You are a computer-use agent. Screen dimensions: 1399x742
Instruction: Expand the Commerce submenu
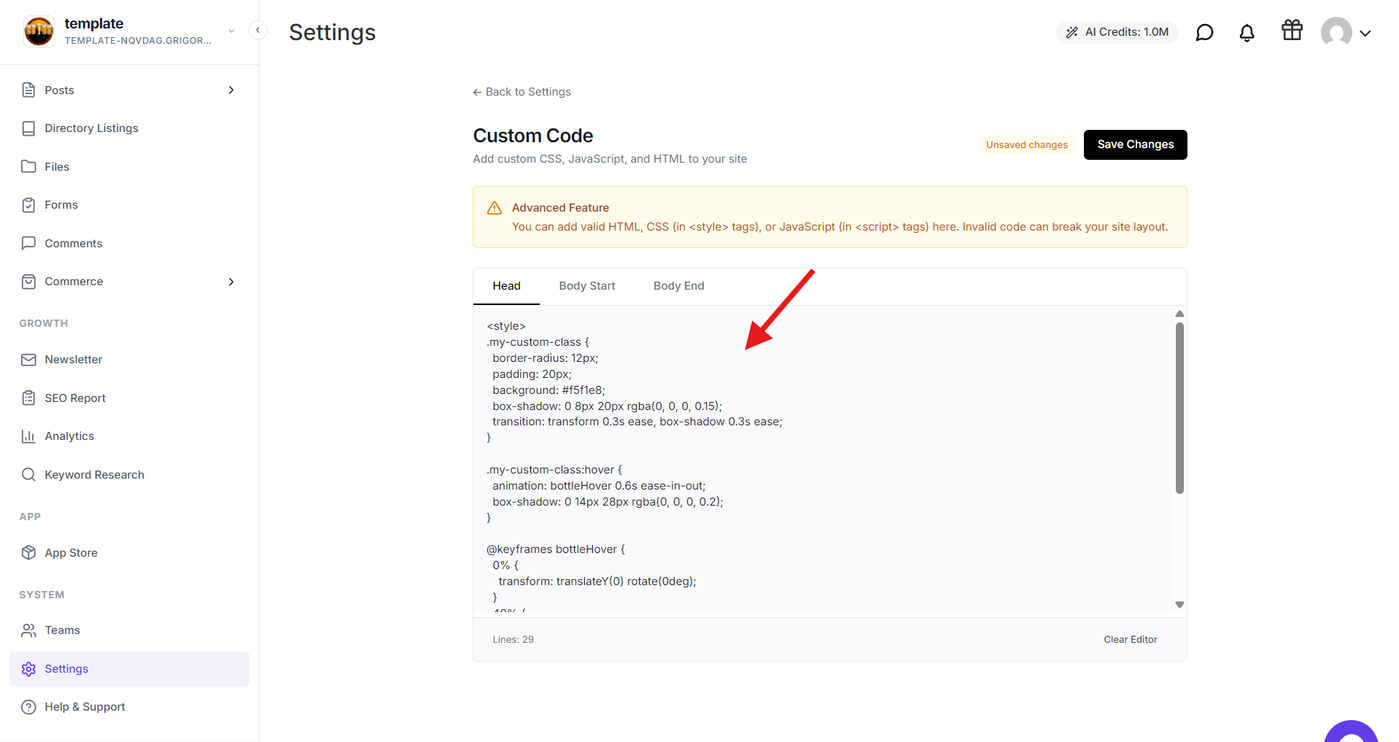click(x=231, y=282)
